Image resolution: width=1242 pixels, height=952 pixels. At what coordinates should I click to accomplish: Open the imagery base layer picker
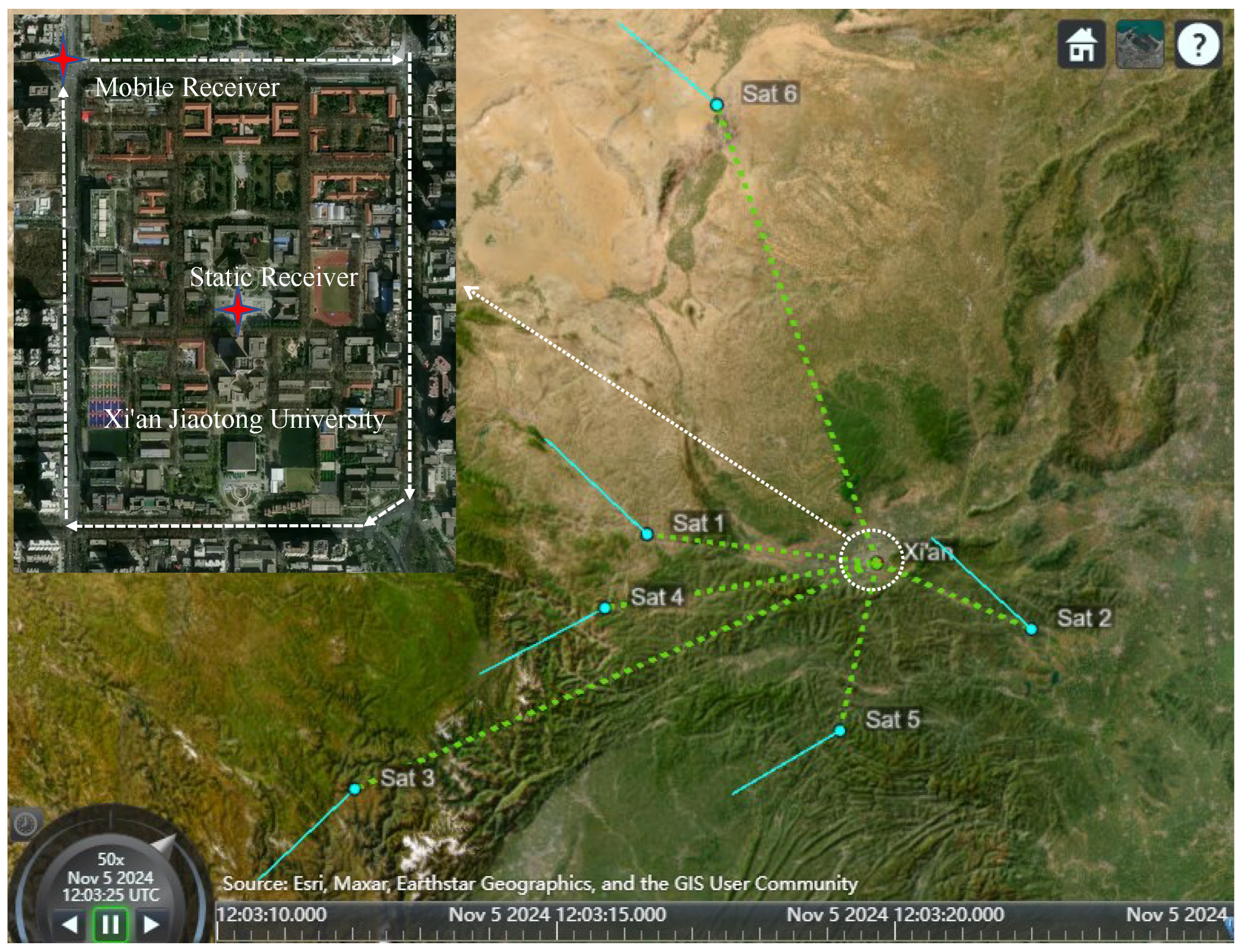(1140, 44)
